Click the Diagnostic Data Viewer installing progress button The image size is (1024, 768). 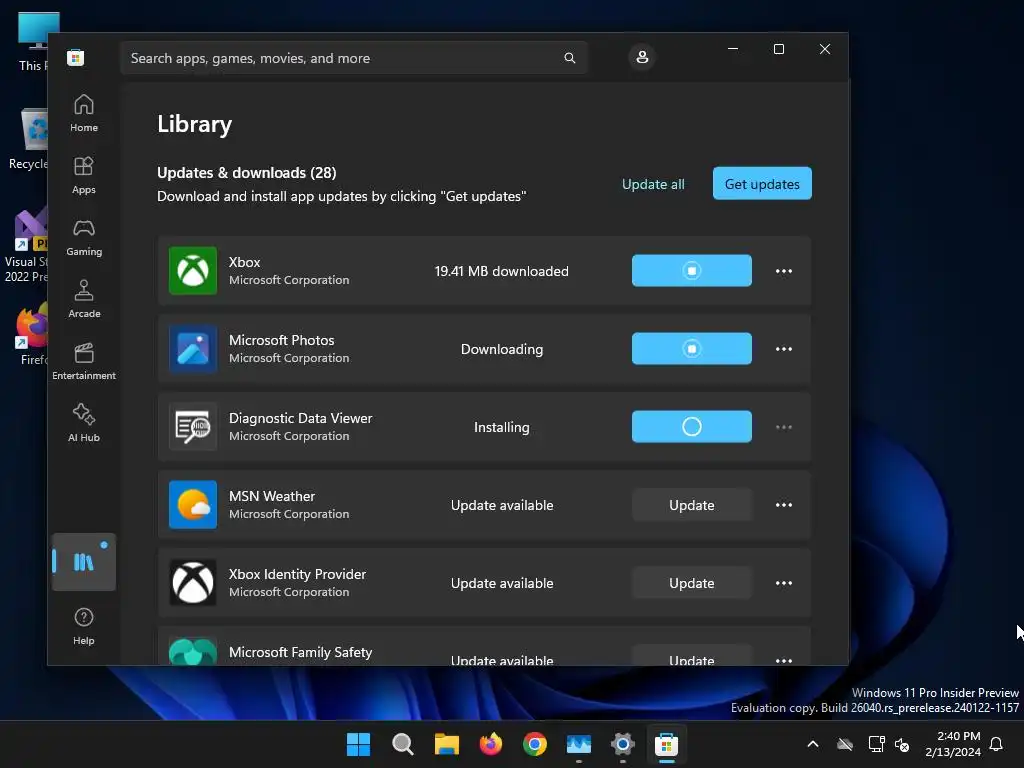pos(692,426)
